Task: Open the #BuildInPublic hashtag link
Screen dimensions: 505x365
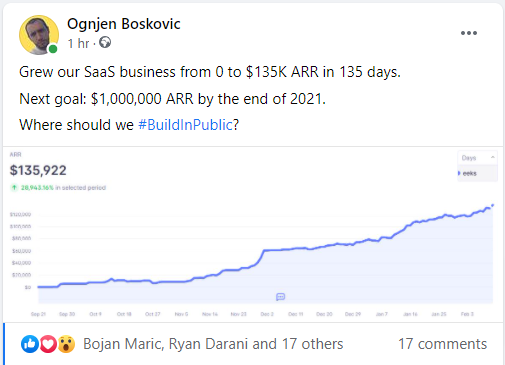Action: (185, 125)
